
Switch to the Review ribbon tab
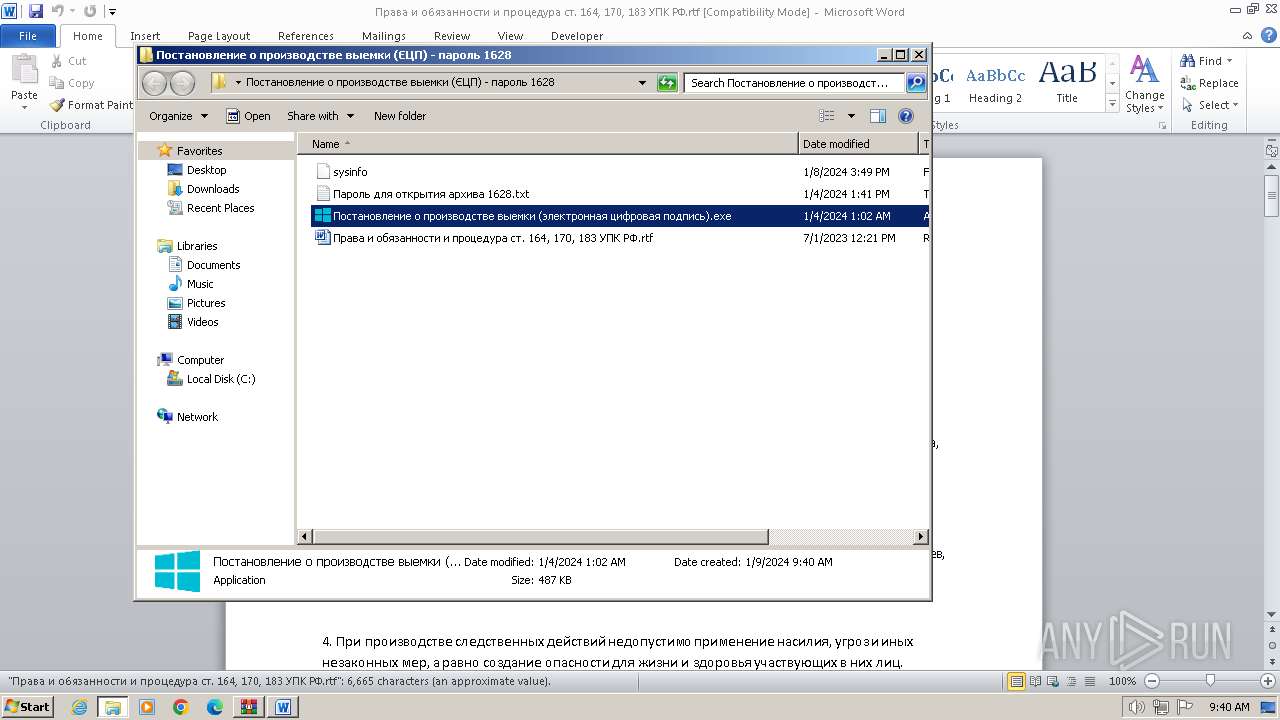tap(452, 36)
